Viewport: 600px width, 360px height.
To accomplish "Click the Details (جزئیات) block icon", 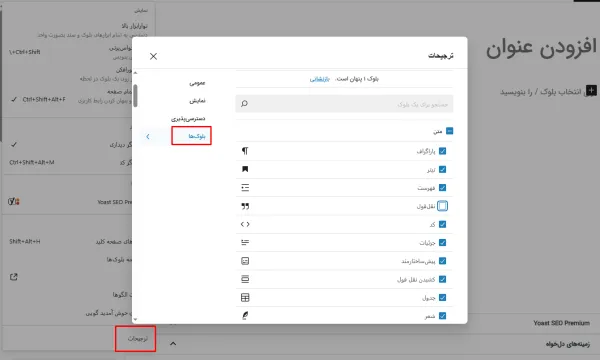I will (245, 243).
